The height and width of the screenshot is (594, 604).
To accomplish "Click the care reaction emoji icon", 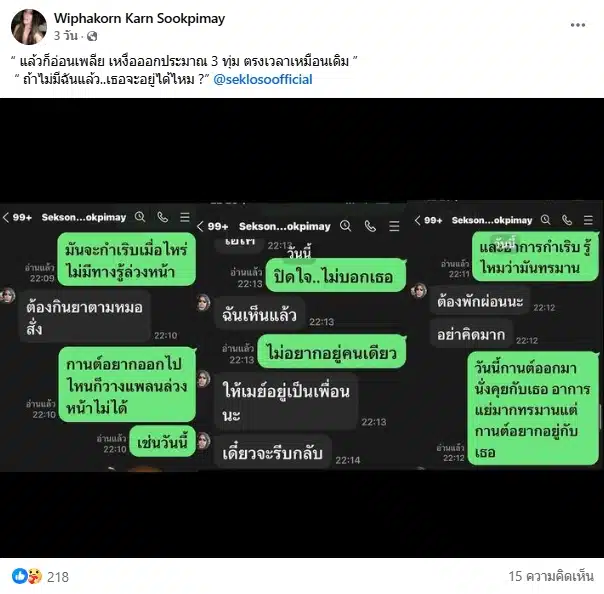I will [x=35, y=576].
